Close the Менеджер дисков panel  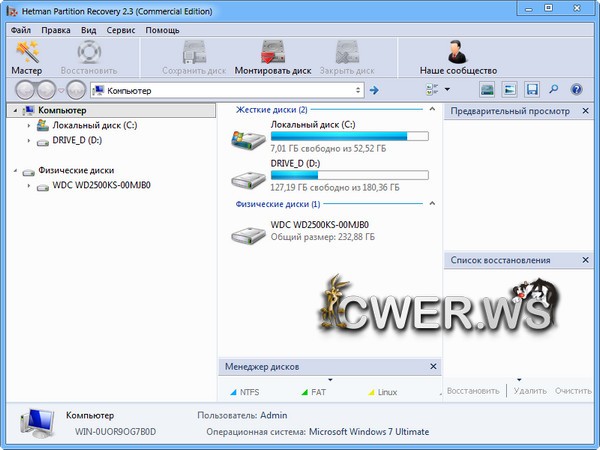[432, 367]
